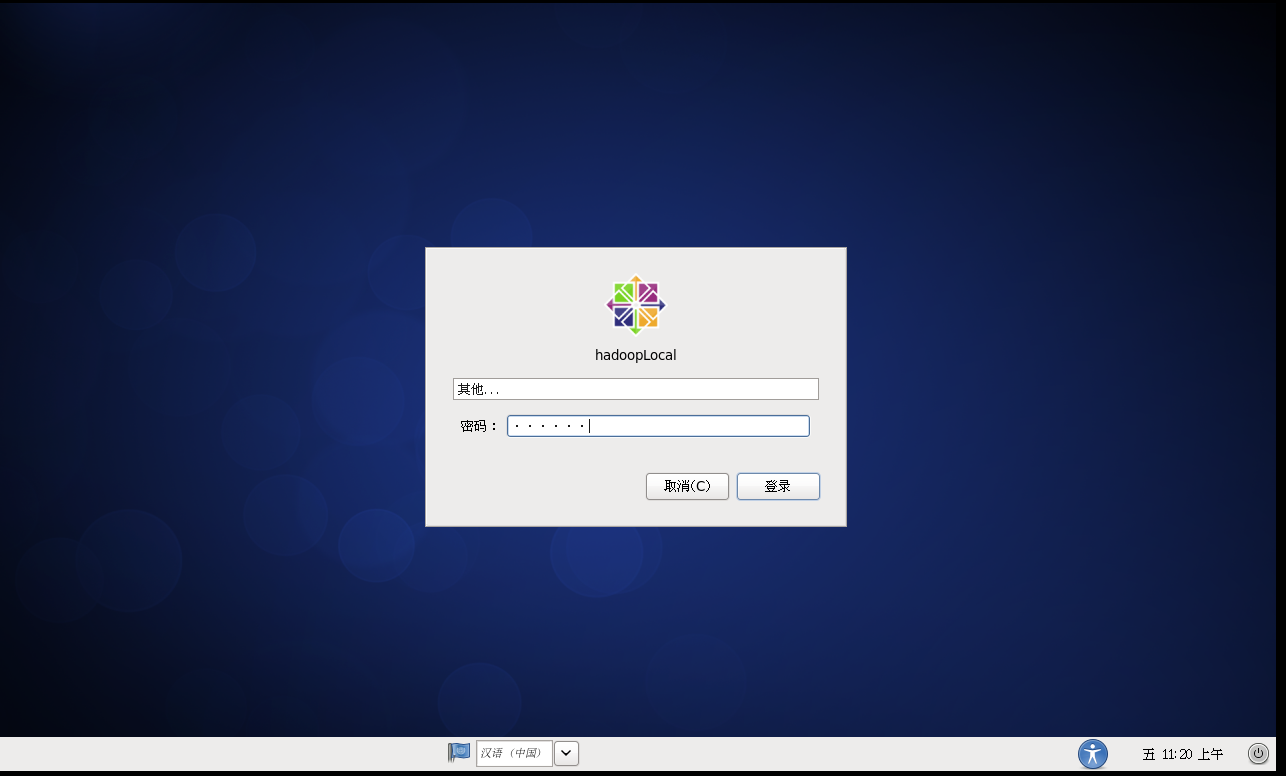Screen dimensions: 1286x776
Task: Click the hadoopLocal hostname label
Action: (636, 355)
